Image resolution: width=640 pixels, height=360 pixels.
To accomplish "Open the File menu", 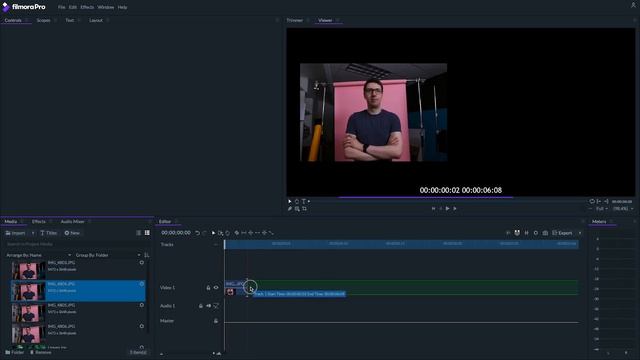I will (x=61, y=7).
